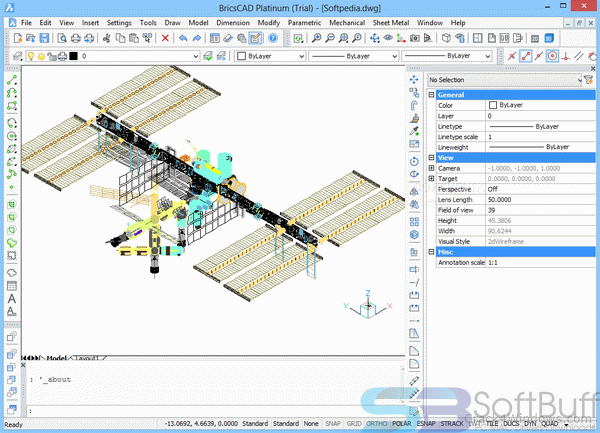Click the Quick Select funnel icon
600x433 pixels.
tap(589, 80)
